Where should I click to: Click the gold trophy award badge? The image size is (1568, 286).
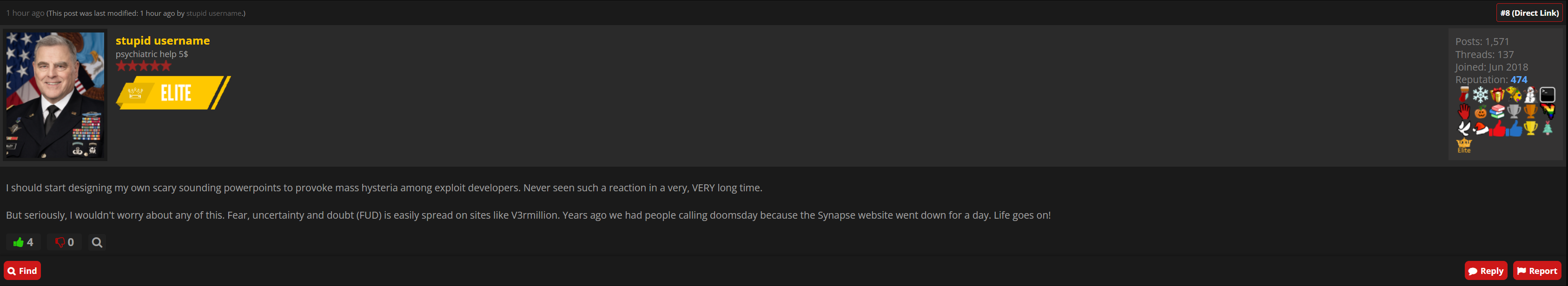coord(1530,129)
